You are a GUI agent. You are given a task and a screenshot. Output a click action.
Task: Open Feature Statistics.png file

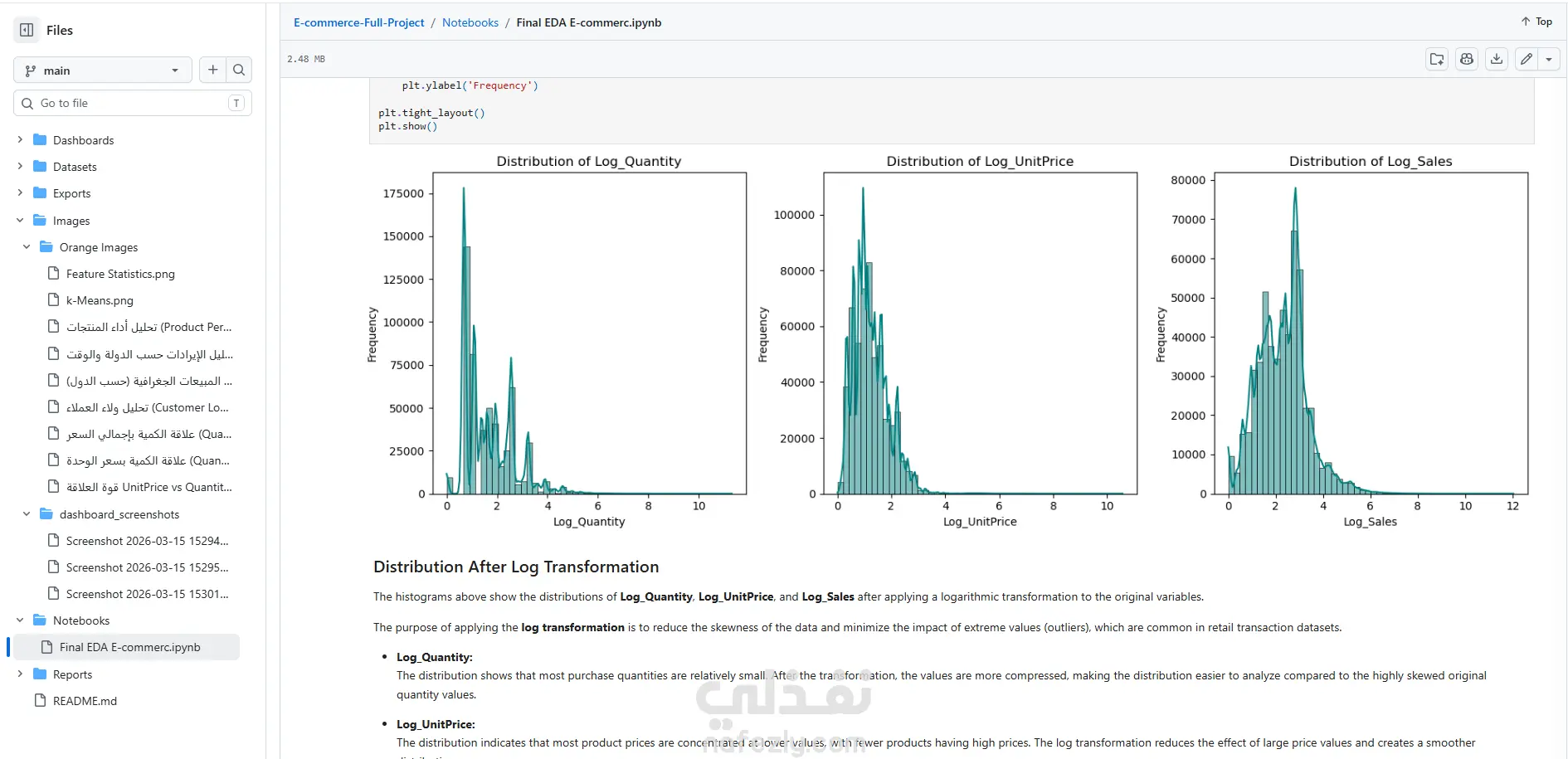(120, 274)
